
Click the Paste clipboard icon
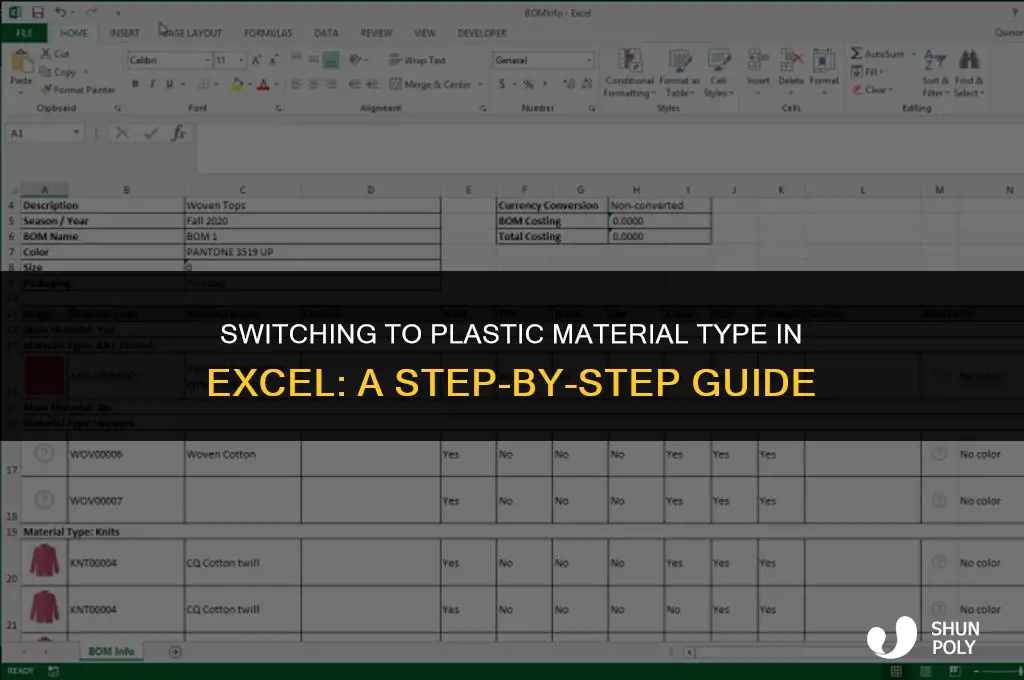coord(21,63)
